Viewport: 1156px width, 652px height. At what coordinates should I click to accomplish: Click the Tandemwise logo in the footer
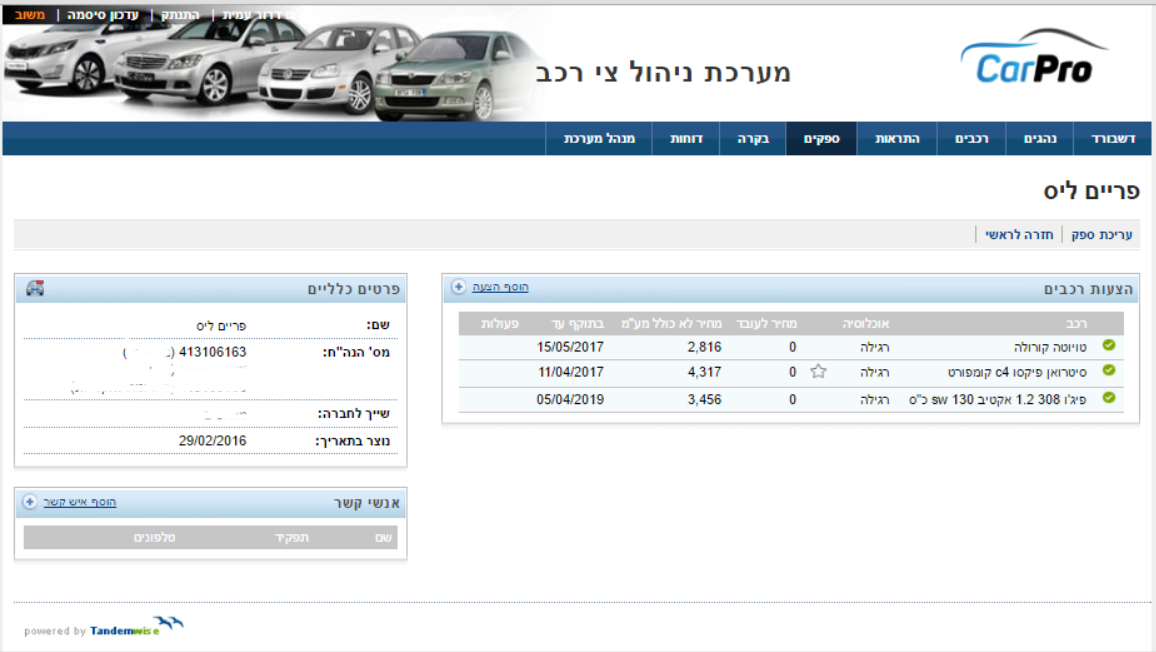[x=136, y=627]
